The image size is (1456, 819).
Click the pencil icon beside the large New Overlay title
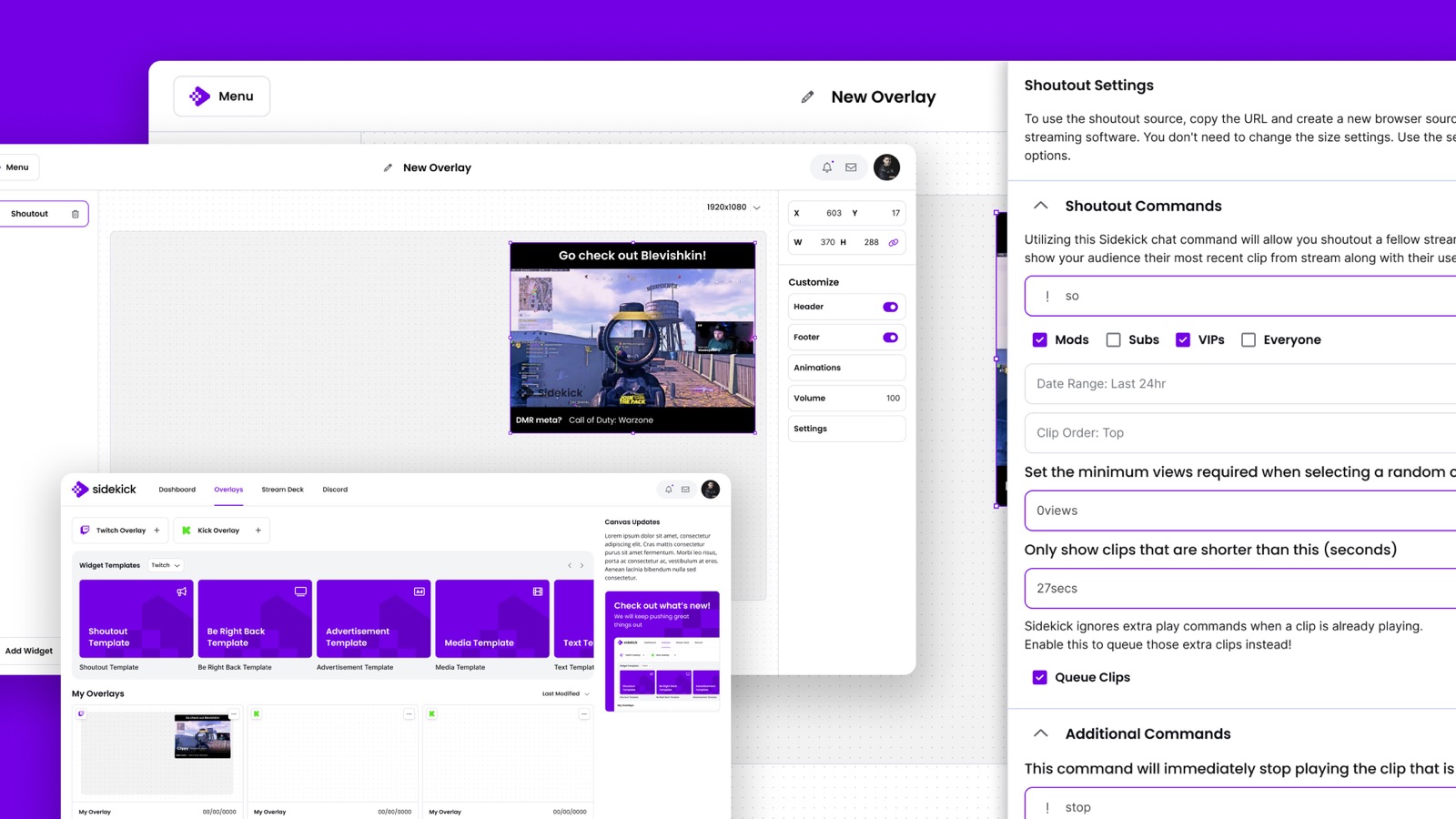pyautogui.click(x=807, y=97)
